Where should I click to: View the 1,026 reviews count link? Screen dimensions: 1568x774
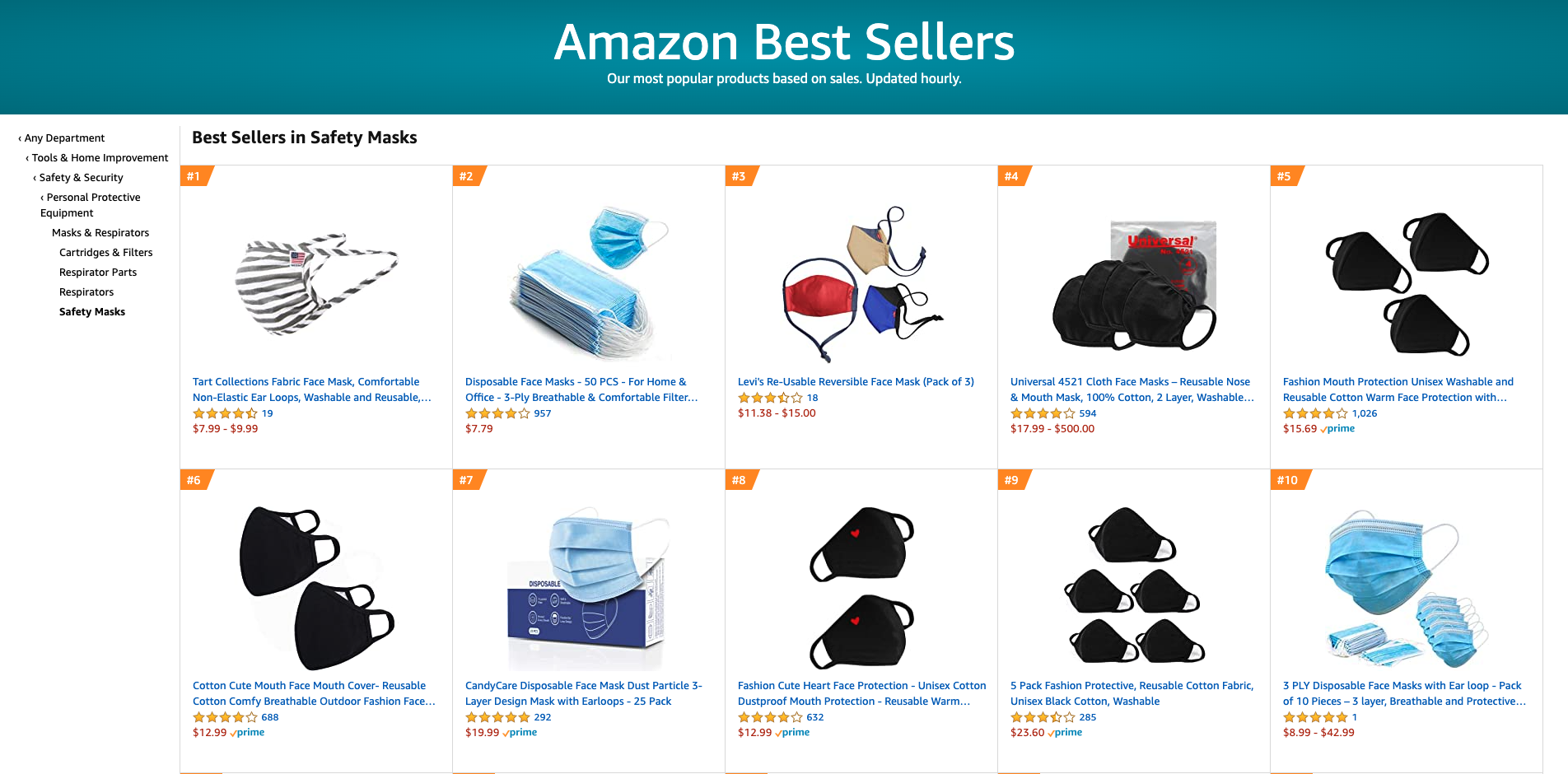click(x=1365, y=413)
